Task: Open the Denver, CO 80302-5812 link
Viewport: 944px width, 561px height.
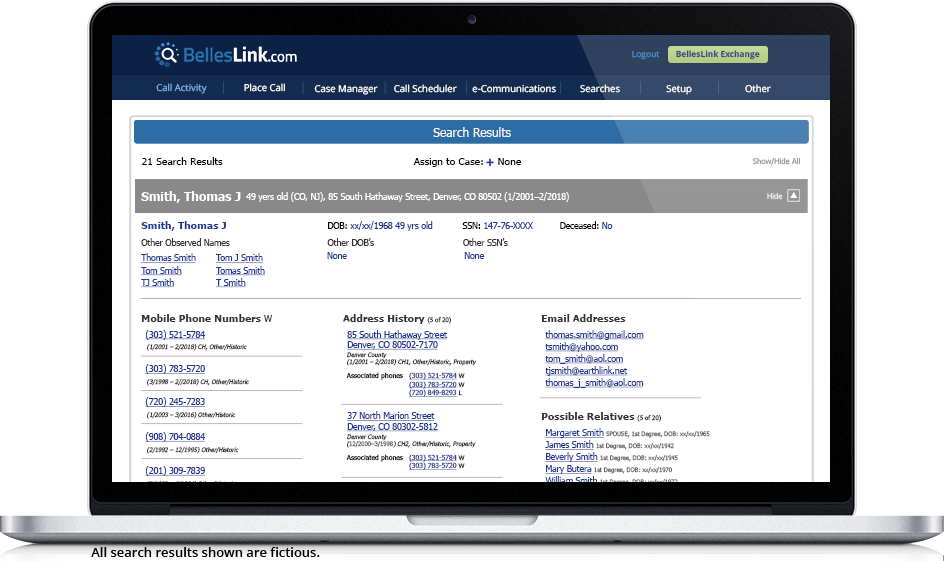Action: point(392,427)
